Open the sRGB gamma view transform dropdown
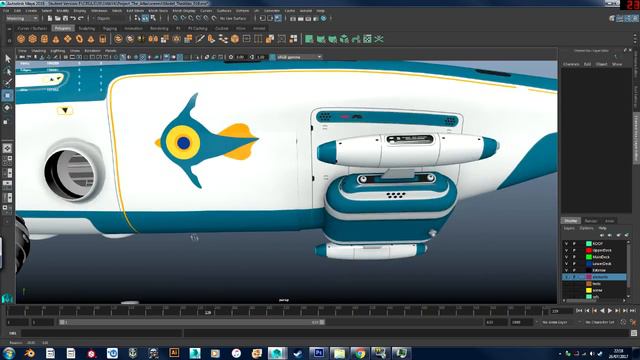Screen dimensions: 640x360 coord(299,57)
